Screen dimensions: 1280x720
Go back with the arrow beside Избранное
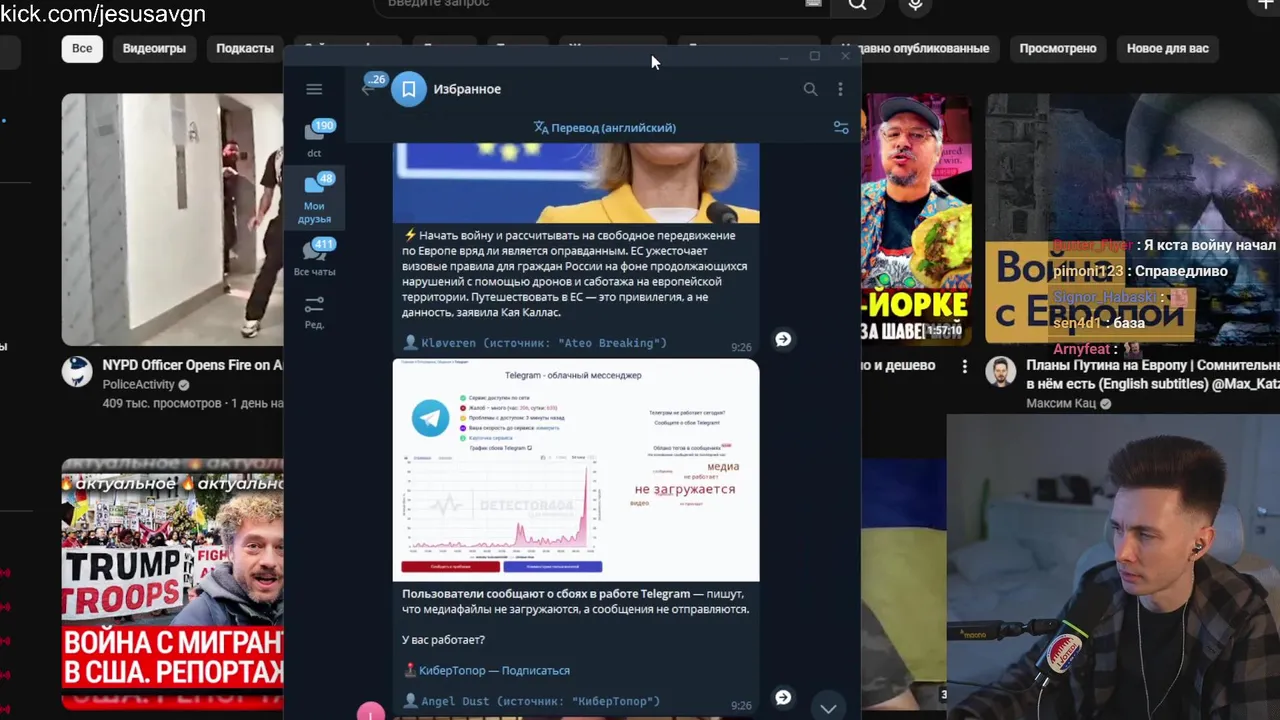(369, 89)
